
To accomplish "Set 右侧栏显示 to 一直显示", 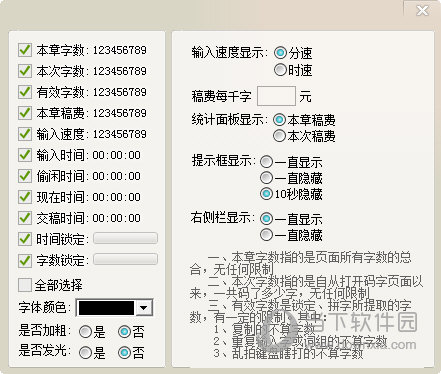I will 266,219.
